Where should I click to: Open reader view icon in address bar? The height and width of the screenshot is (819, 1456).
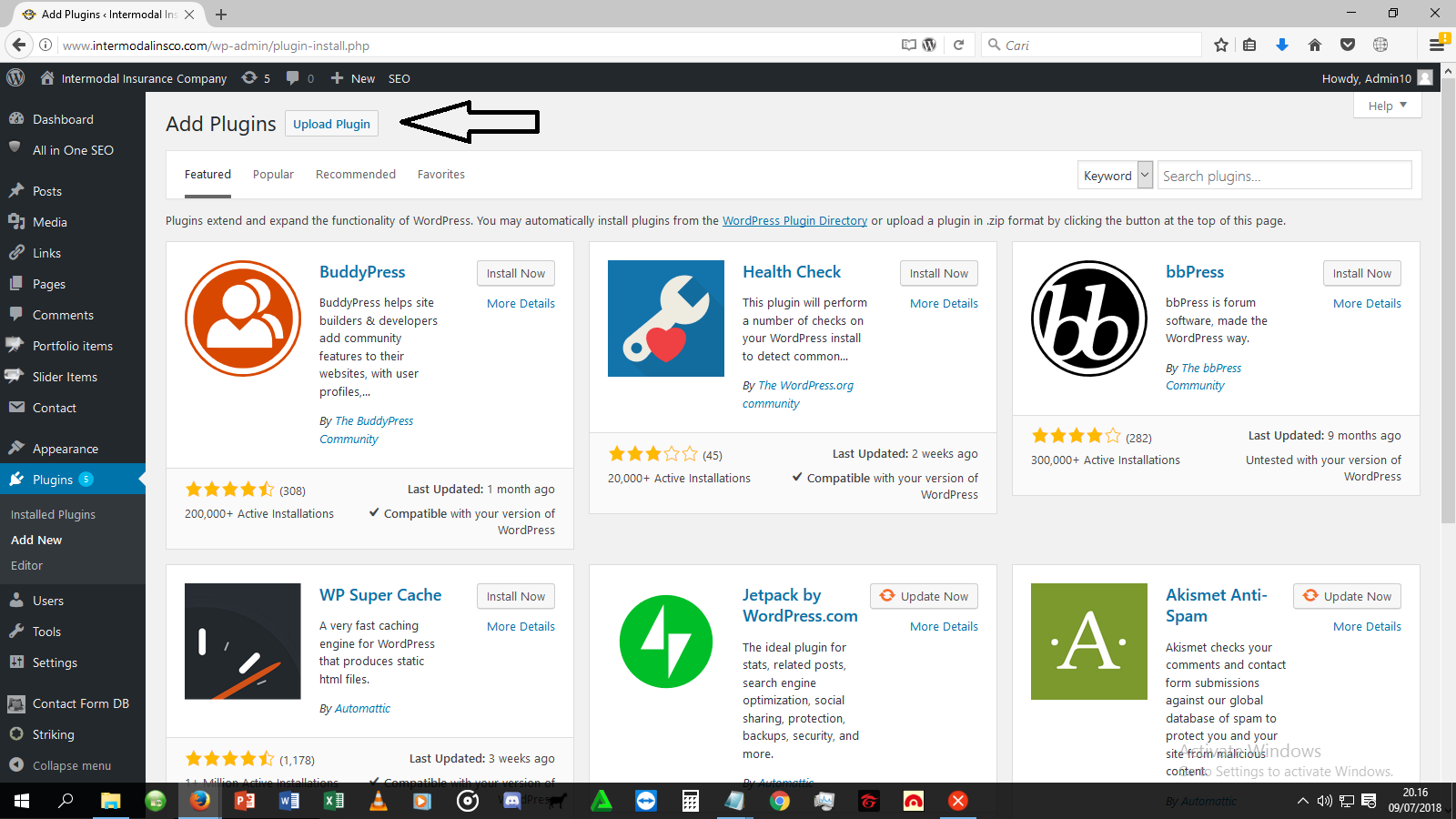click(908, 45)
